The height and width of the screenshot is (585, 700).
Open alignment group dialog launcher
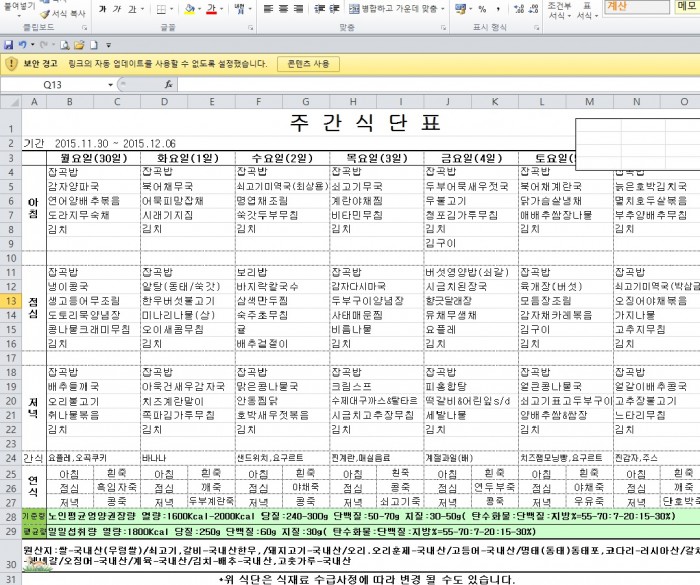point(443,28)
